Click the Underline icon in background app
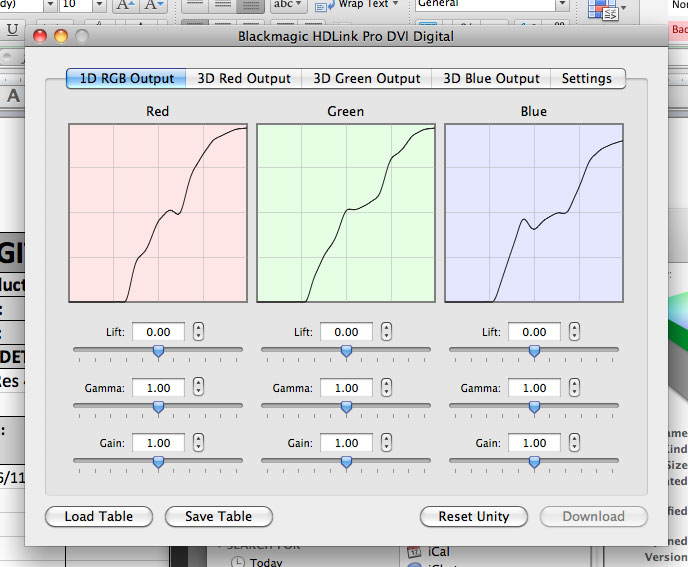 click(x=12, y=30)
